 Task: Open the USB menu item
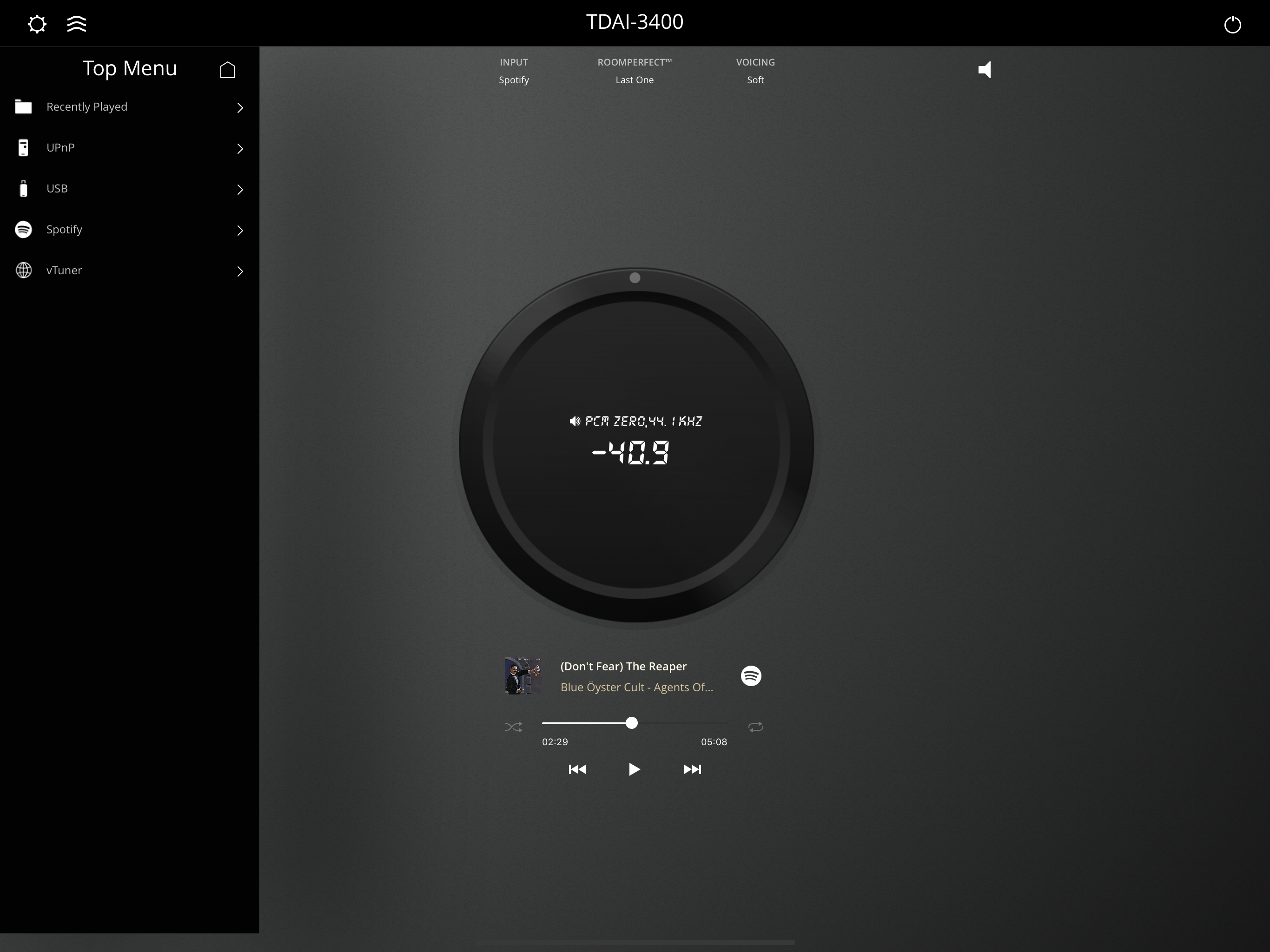tap(130, 188)
